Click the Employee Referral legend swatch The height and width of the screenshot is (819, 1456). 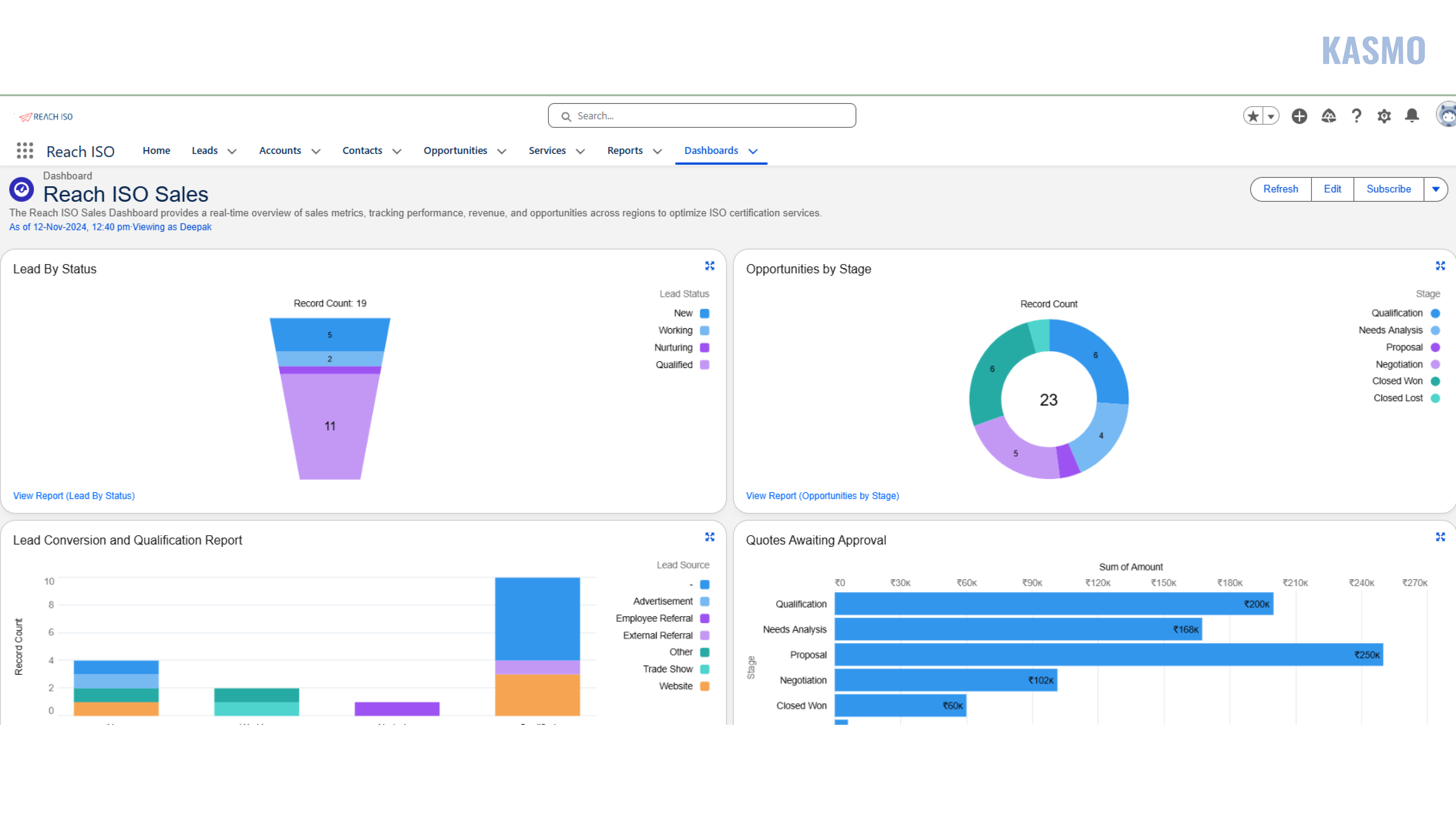(x=704, y=618)
